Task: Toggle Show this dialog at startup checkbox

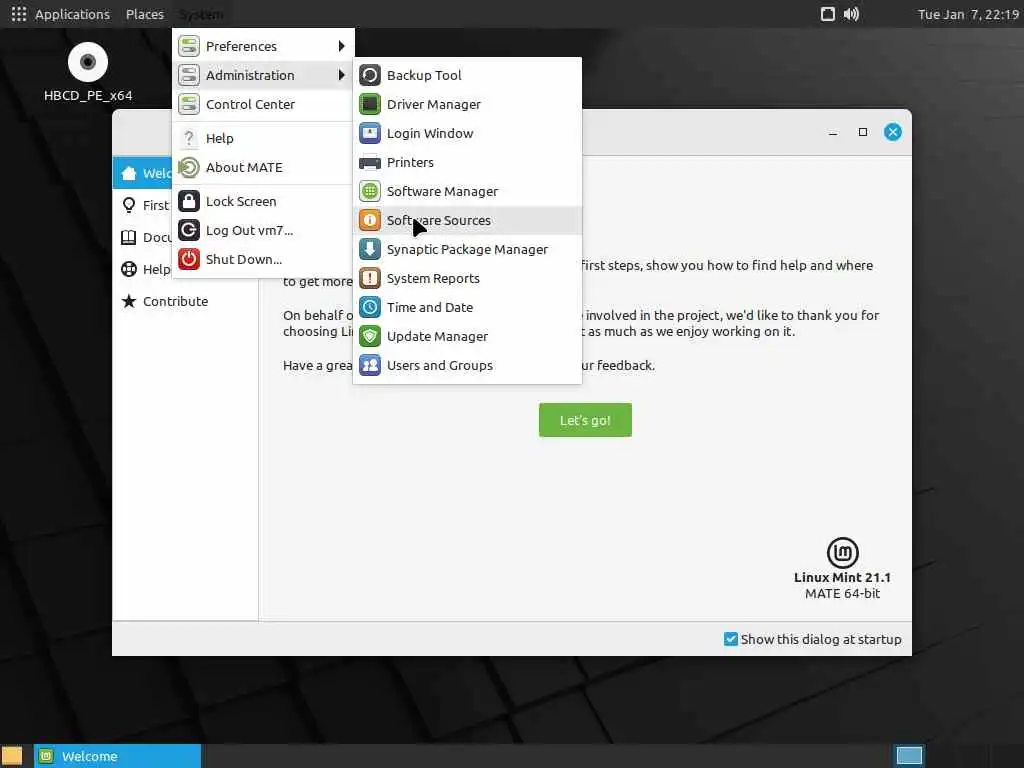Action: tap(731, 639)
